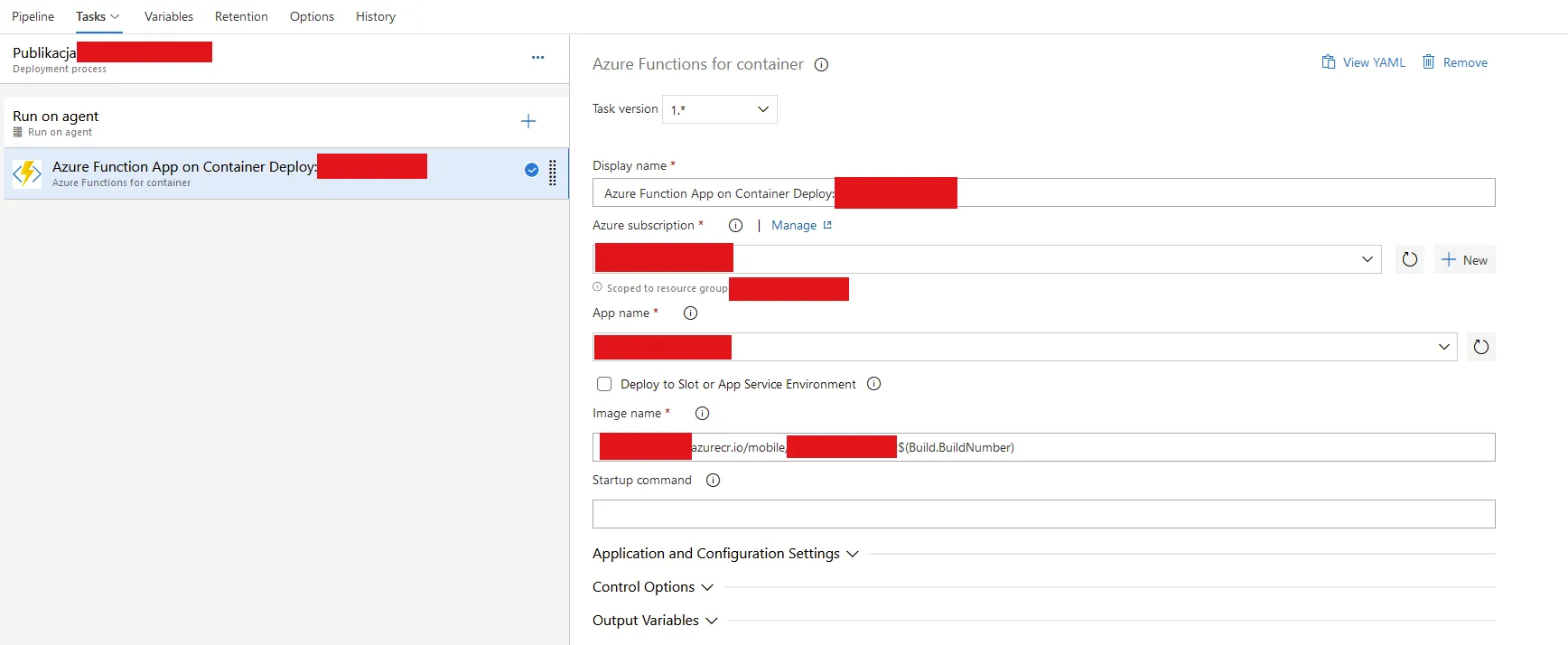The height and width of the screenshot is (645, 1568).
Task: Expand the Output Variables section
Action: point(654,621)
